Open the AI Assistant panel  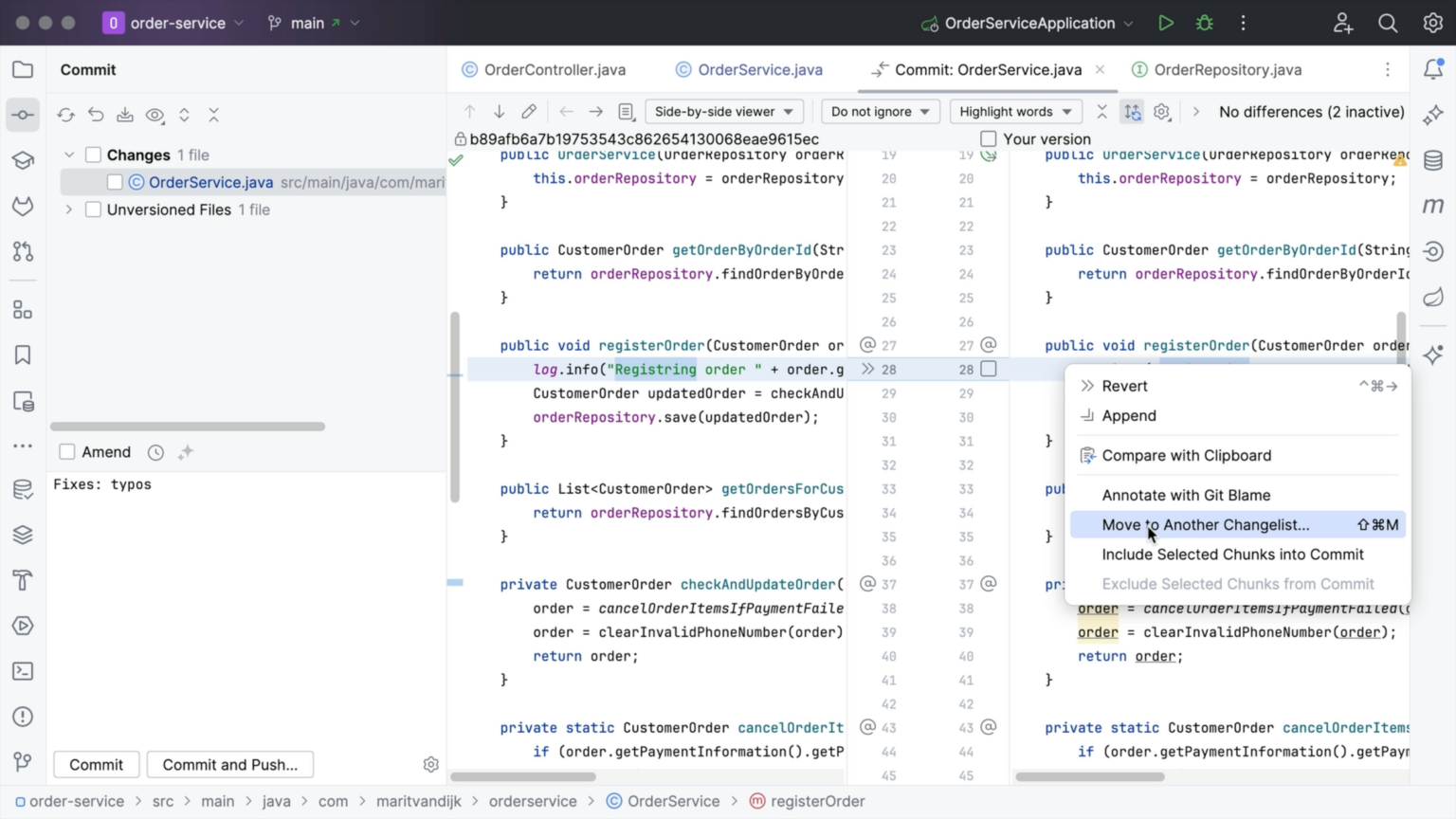1432,115
